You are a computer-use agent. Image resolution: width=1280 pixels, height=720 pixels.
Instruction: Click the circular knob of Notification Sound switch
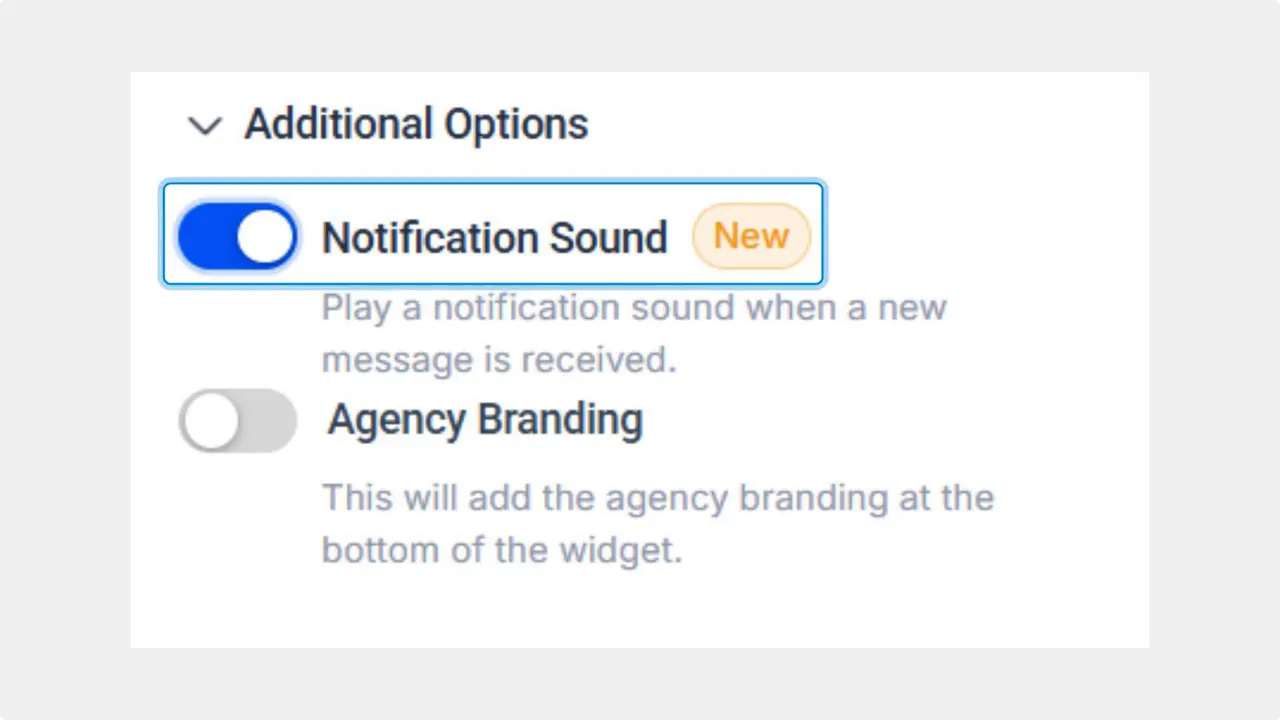pyautogui.click(x=267, y=236)
